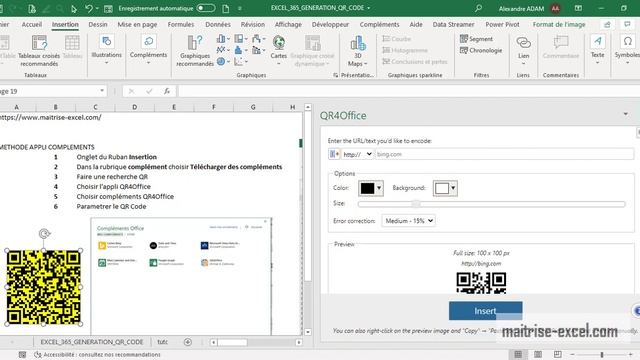
Task: Open the Mise en page tab
Action: click(x=137, y=24)
